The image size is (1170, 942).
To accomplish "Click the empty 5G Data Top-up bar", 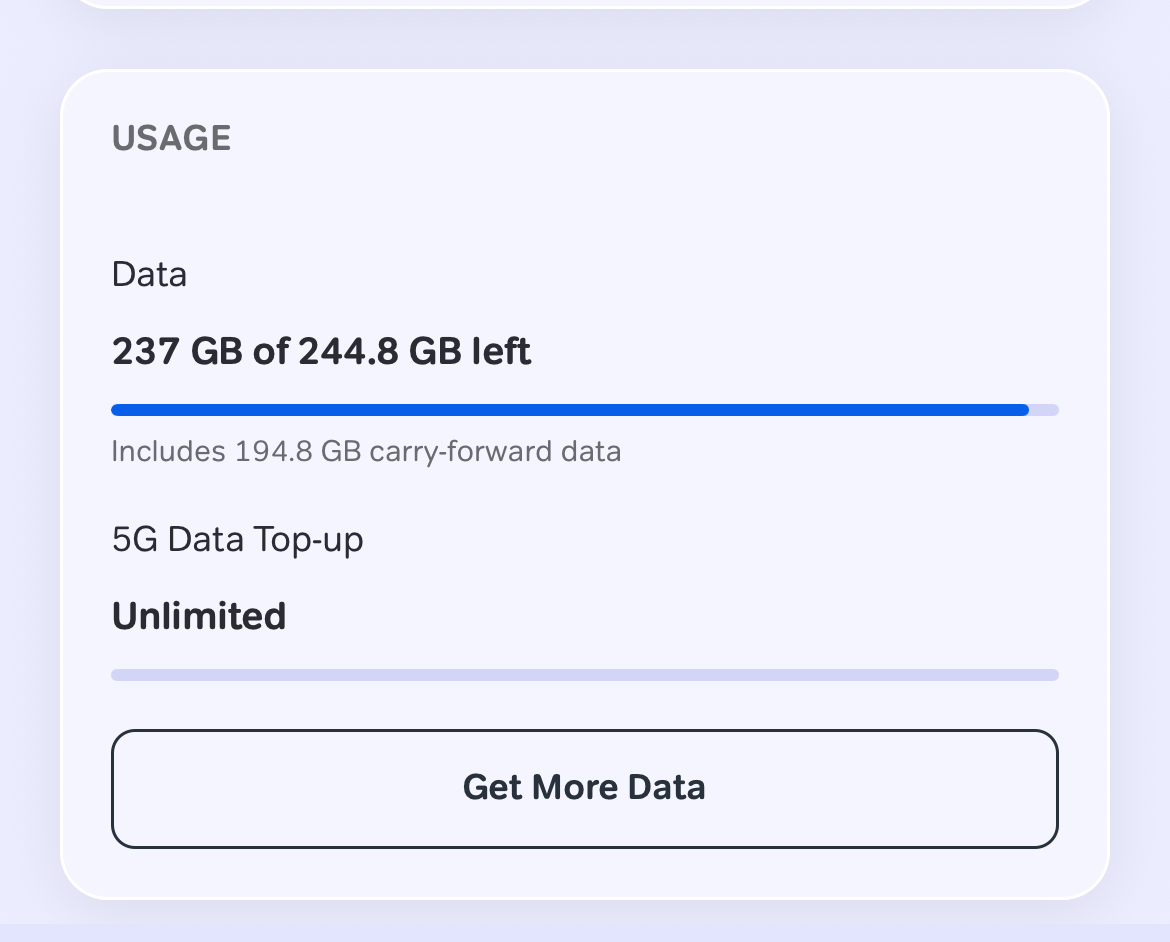I will (585, 675).
